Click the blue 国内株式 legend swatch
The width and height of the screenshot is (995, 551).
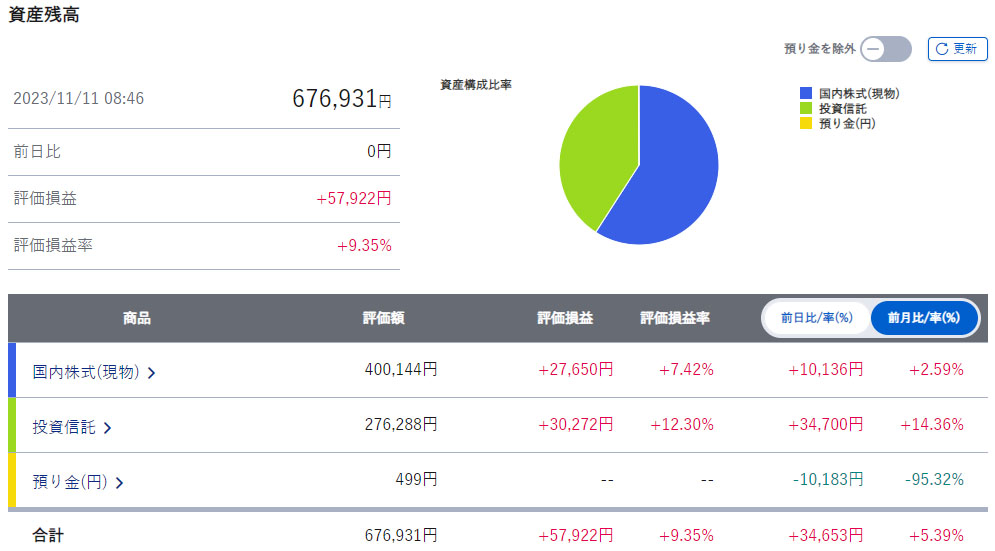(x=806, y=93)
